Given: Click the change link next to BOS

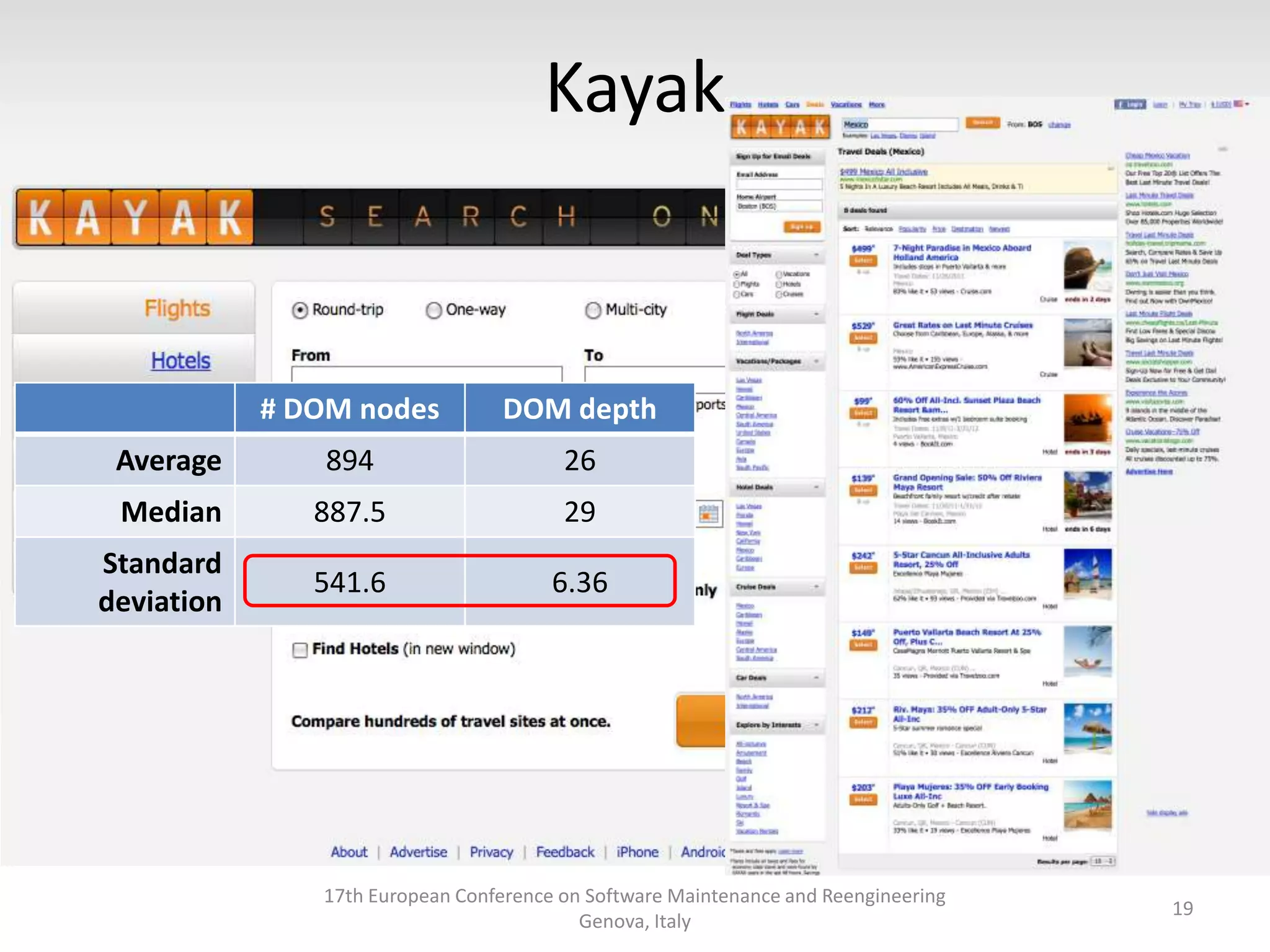Looking at the screenshot, I should click(x=1059, y=125).
